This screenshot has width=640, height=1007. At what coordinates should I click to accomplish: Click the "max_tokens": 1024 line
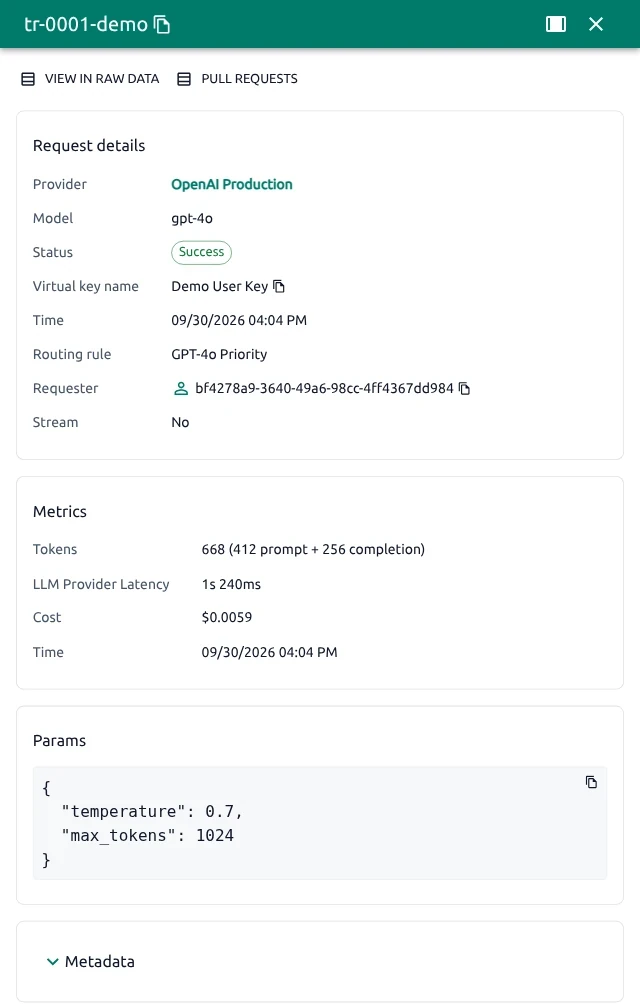tap(148, 836)
